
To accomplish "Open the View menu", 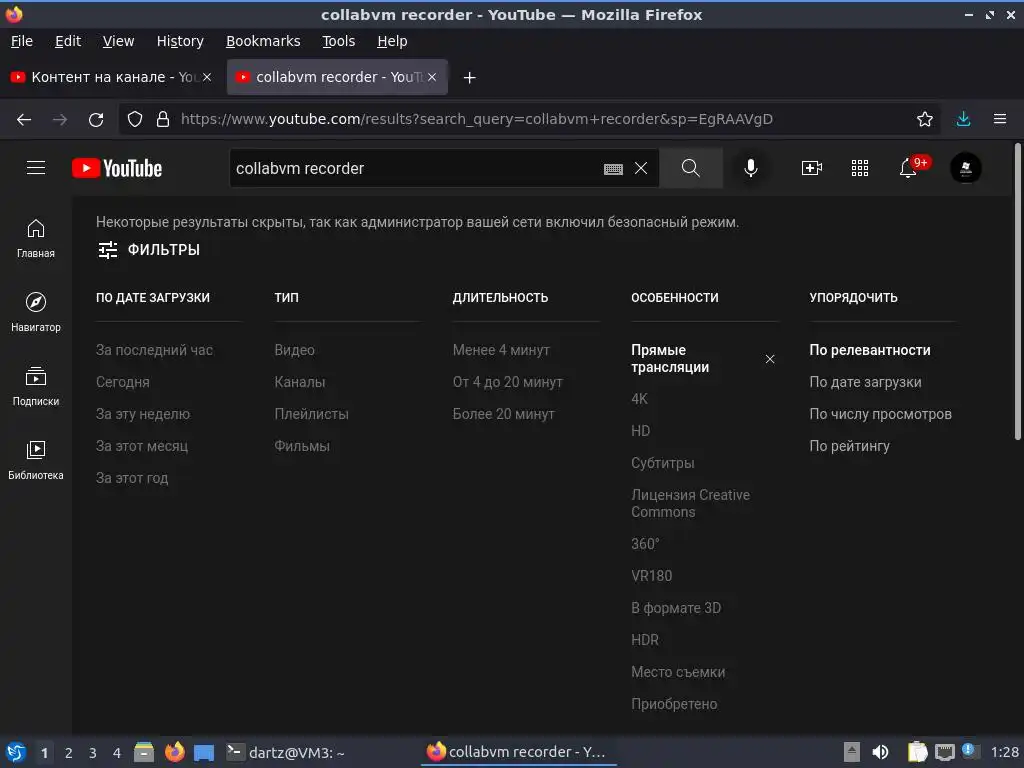I will (118, 41).
